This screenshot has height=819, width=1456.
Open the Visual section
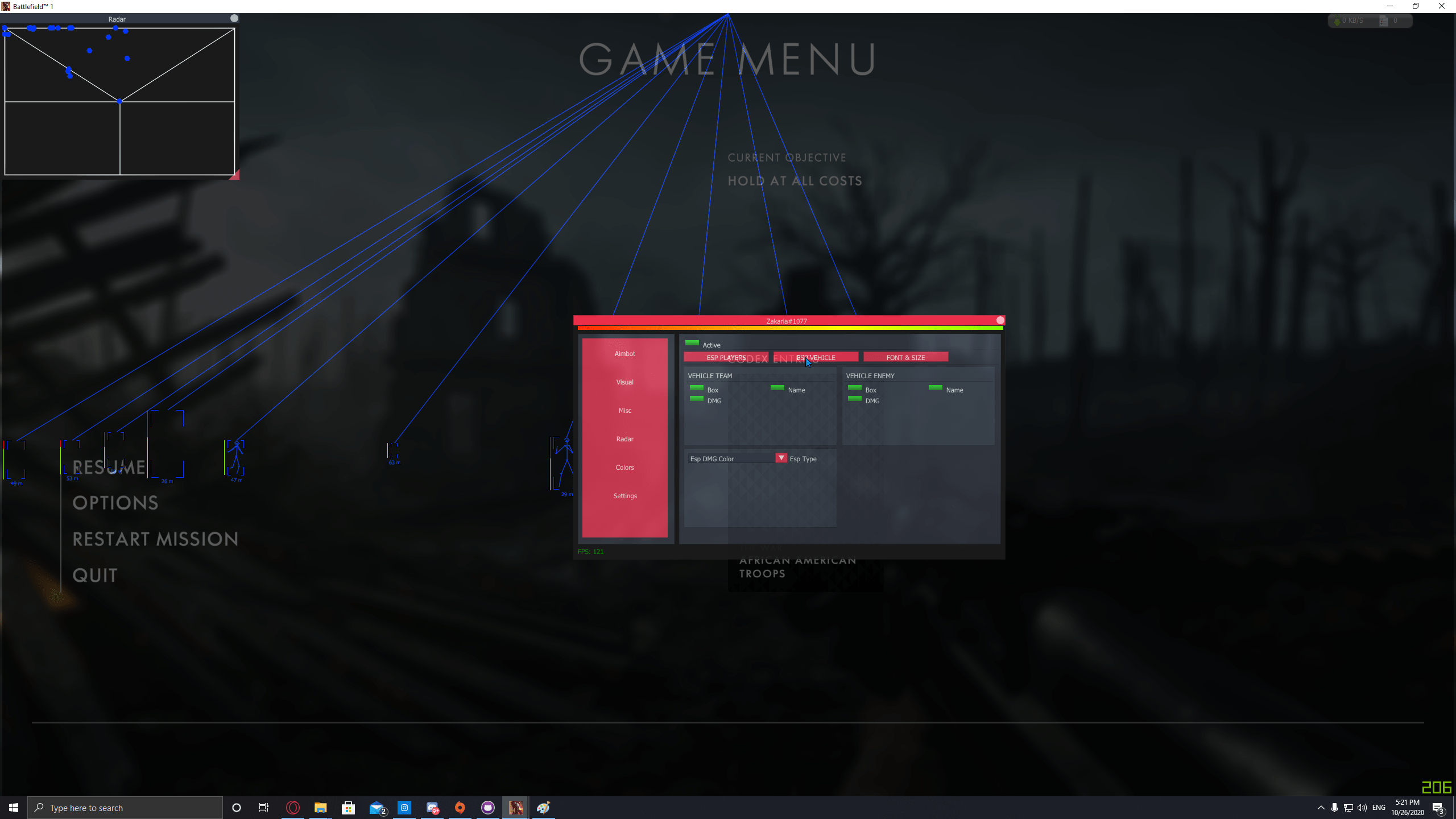pyautogui.click(x=624, y=382)
